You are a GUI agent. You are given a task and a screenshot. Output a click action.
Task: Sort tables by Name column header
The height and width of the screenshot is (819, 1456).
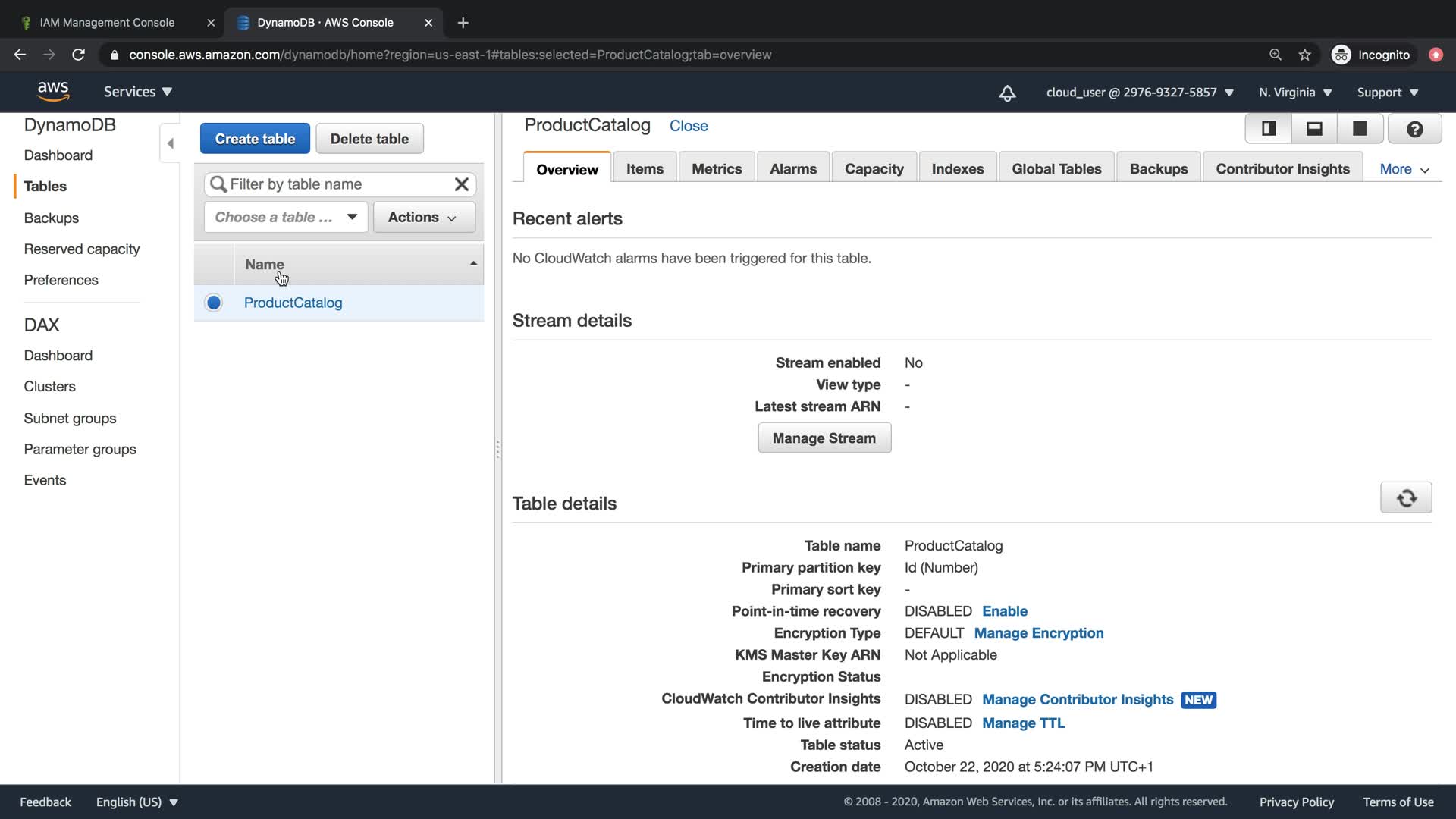click(x=265, y=264)
